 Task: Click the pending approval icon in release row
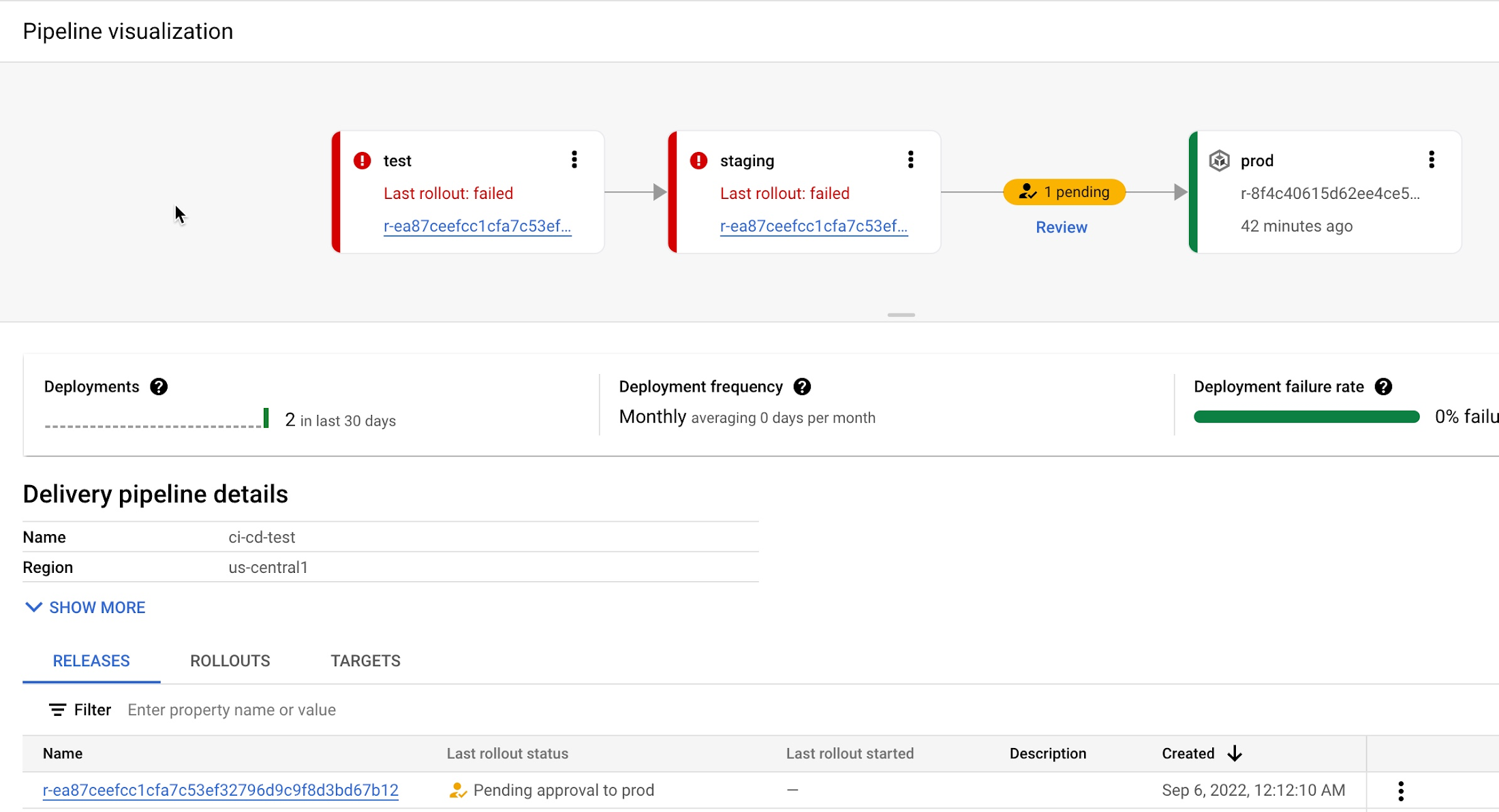click(458, 790)
